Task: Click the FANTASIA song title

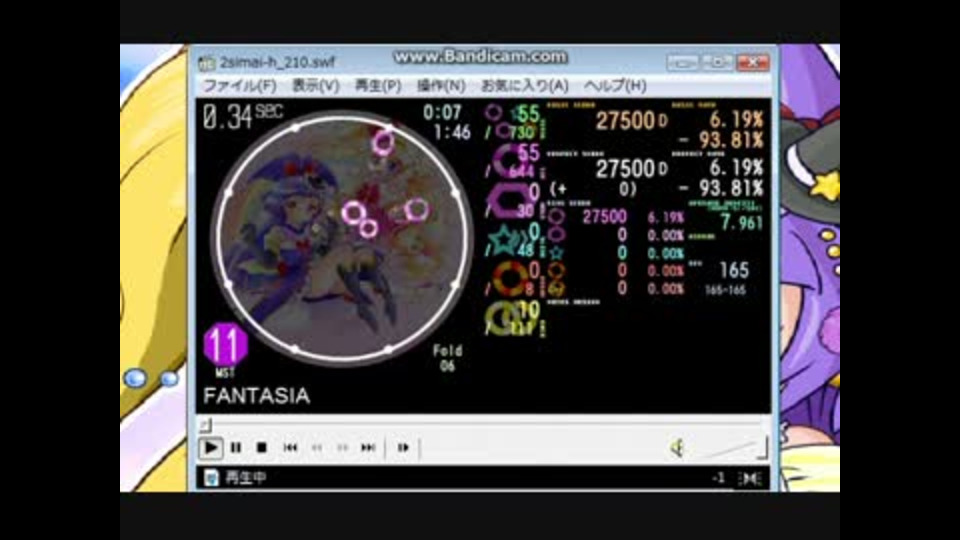Action: (257, 396)
